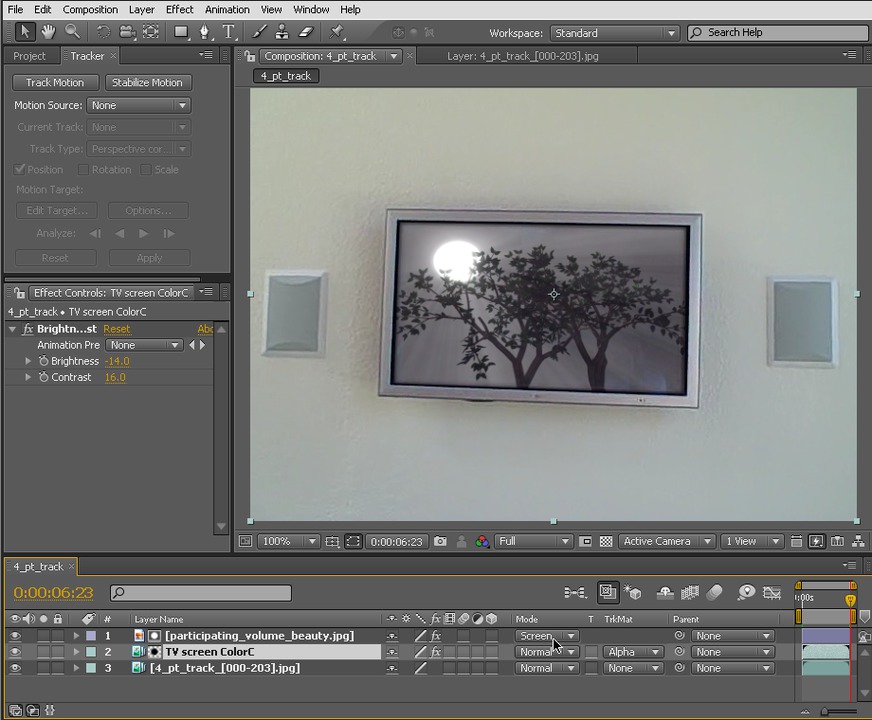Select the Horizontal Type tool

(228, 32)
